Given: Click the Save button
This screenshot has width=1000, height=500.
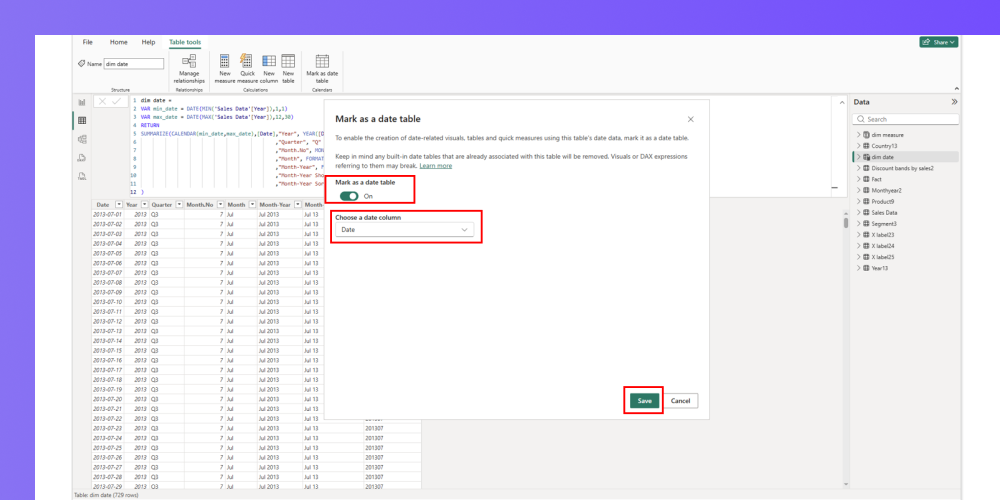Looking at the screenshot, I should (644, 401).
